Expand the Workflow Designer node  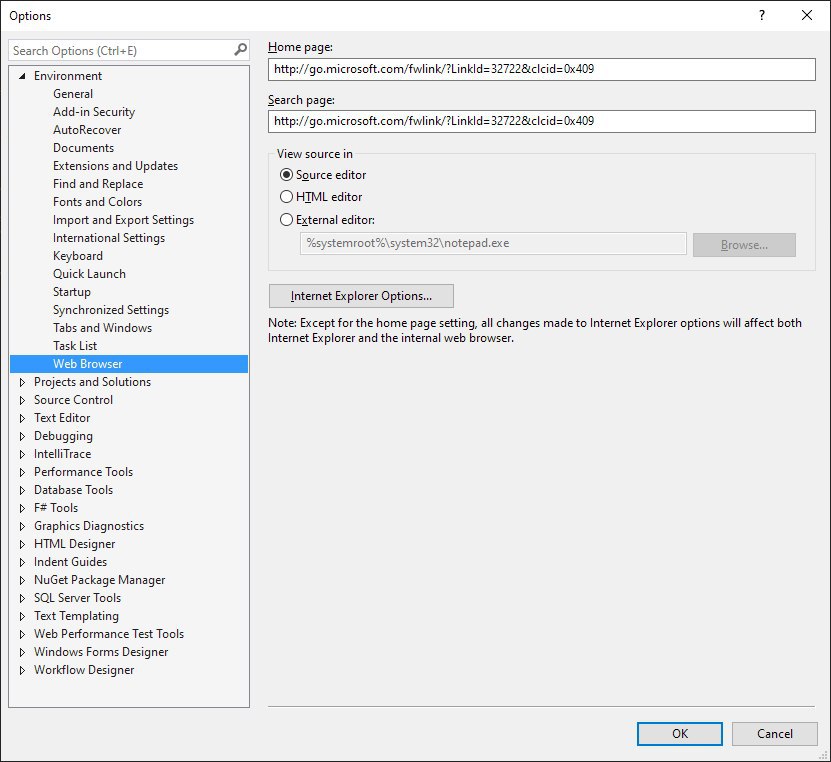pos(22,670)
